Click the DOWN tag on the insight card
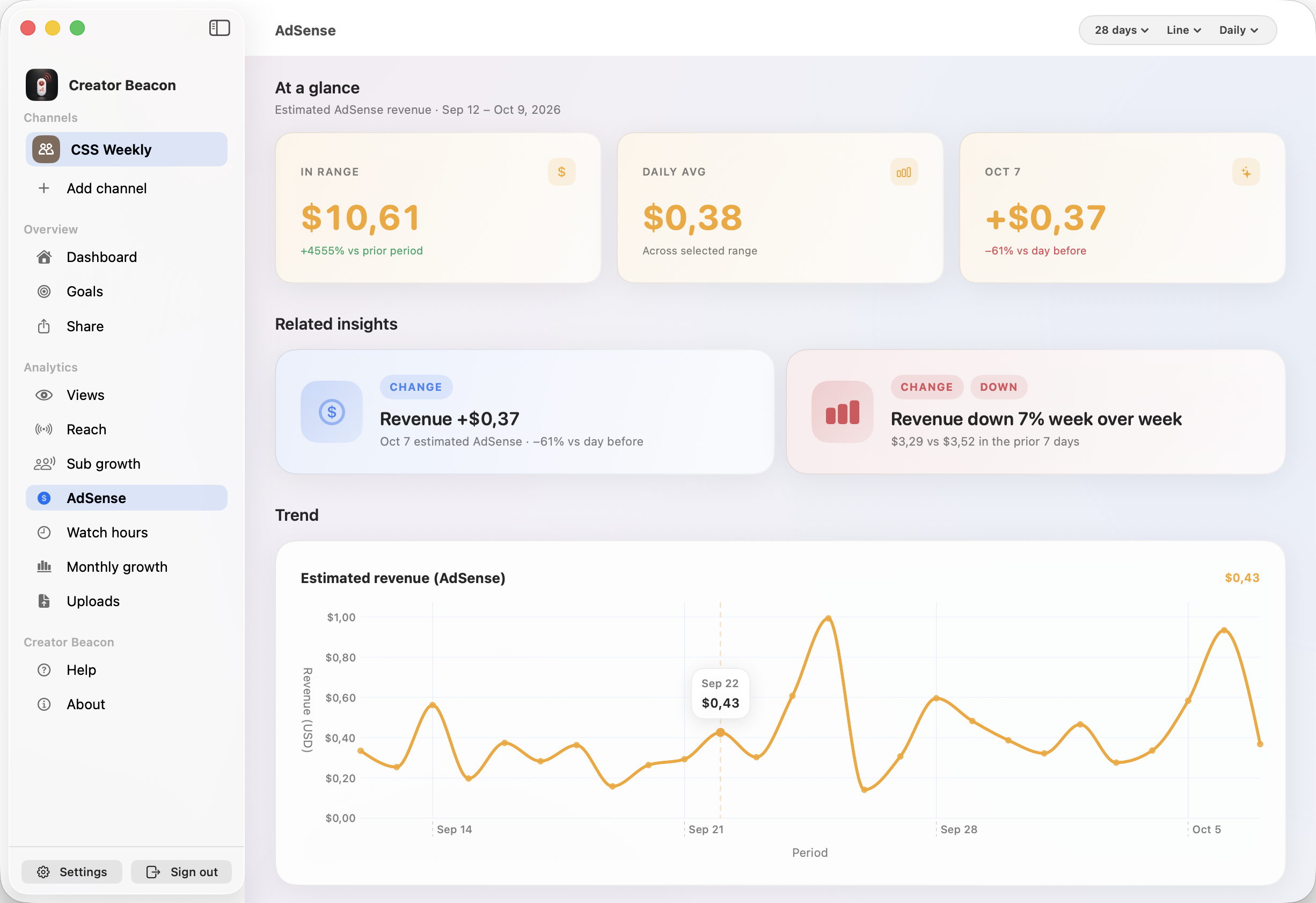The image size is (1316, 903). (x=999, y=387)
